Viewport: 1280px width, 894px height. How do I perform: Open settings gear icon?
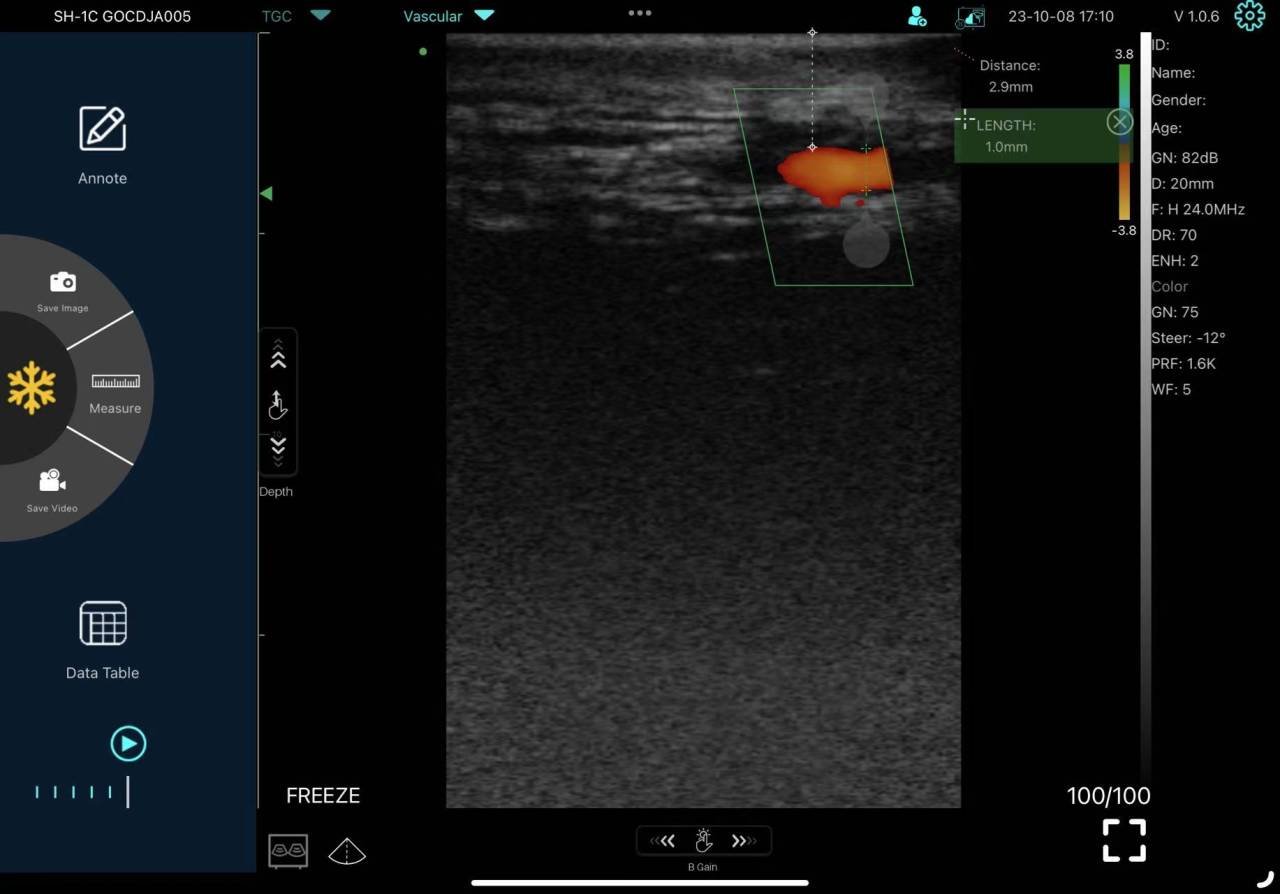pyautogui.click(x=1249, y=16)
